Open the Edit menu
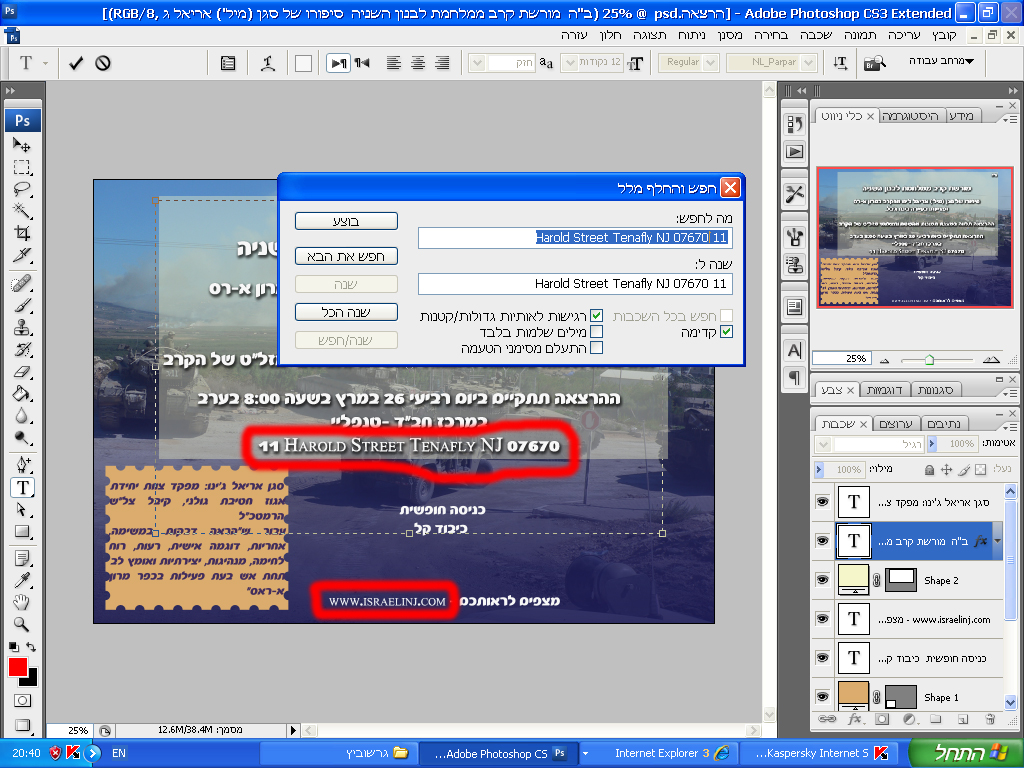1024x768 pixels. coord(904,35)
